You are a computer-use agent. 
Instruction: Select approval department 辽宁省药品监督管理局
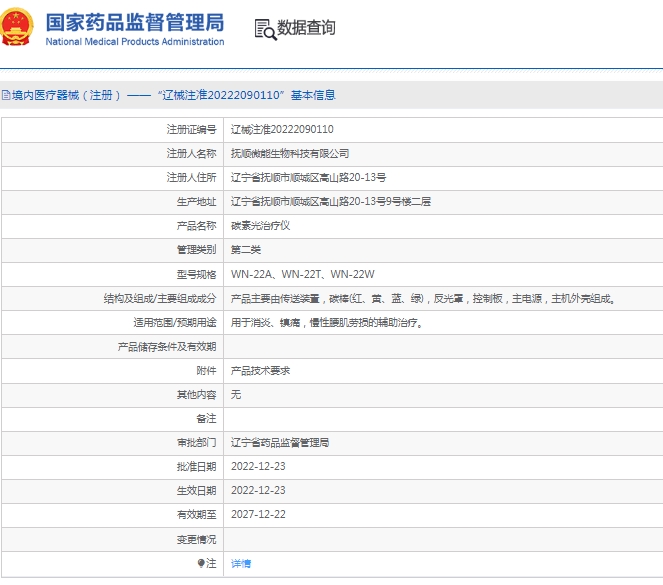click(x=279, y=443)
